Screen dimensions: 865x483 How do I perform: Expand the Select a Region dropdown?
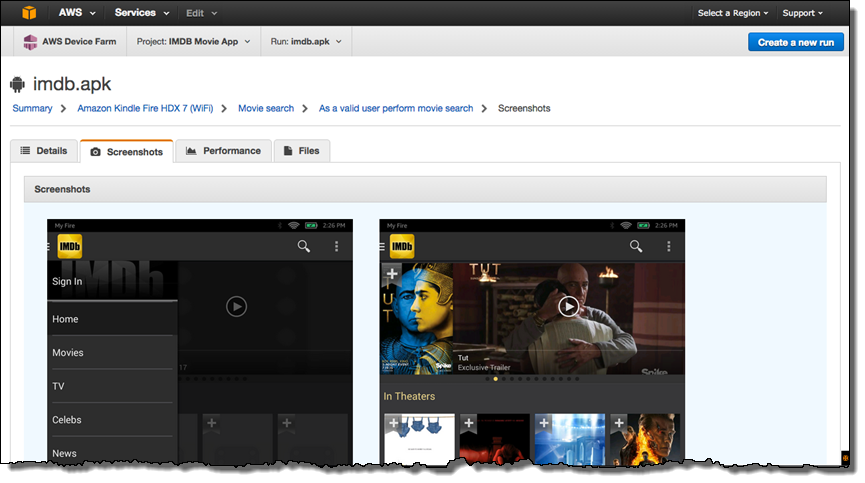733,13
